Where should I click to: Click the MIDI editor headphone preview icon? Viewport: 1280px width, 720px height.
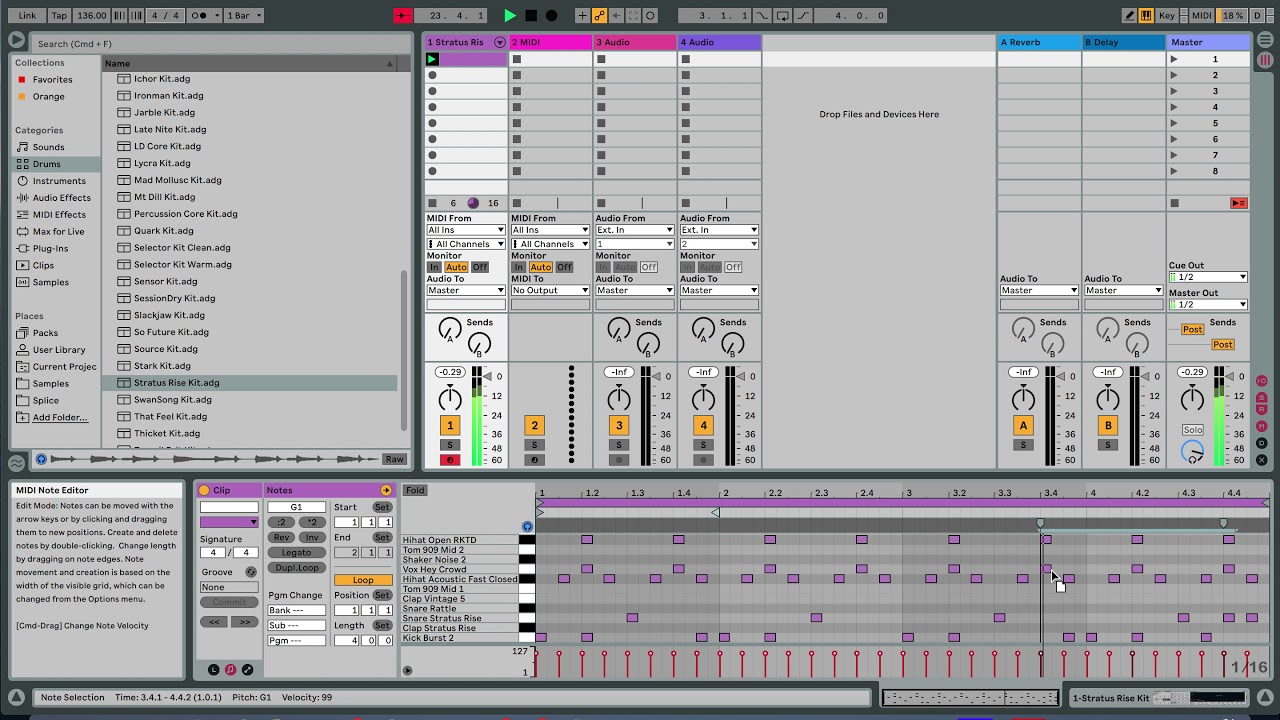tap(527, 526)
